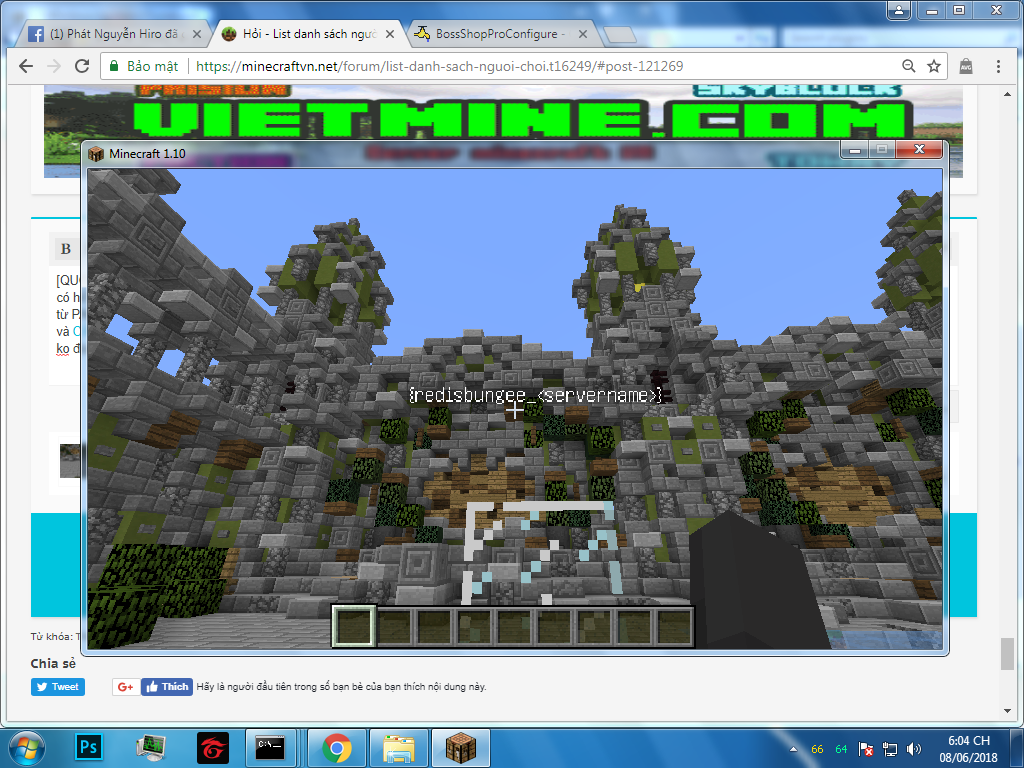Bookmark this page with star icon
Image resolution: width=1024 pixels, height=768 pixels.
934,66
